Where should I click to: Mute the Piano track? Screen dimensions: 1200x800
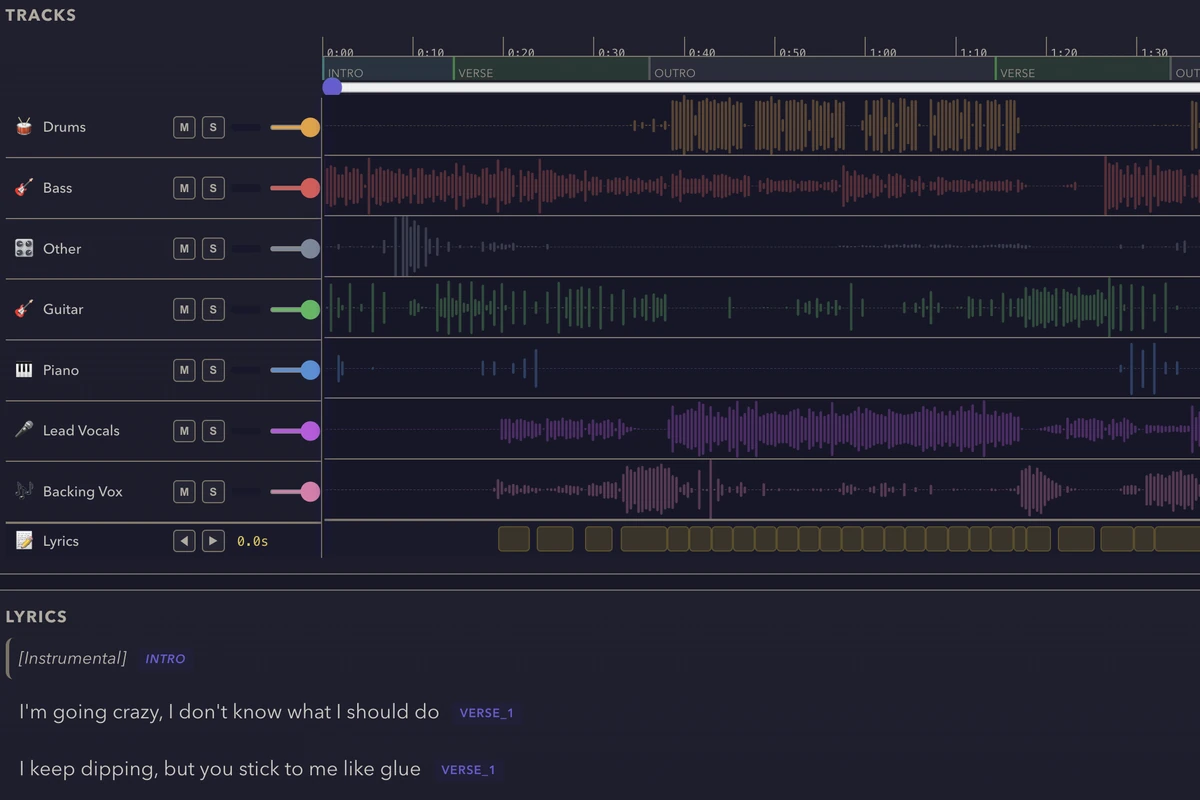[x=184, y=370]
